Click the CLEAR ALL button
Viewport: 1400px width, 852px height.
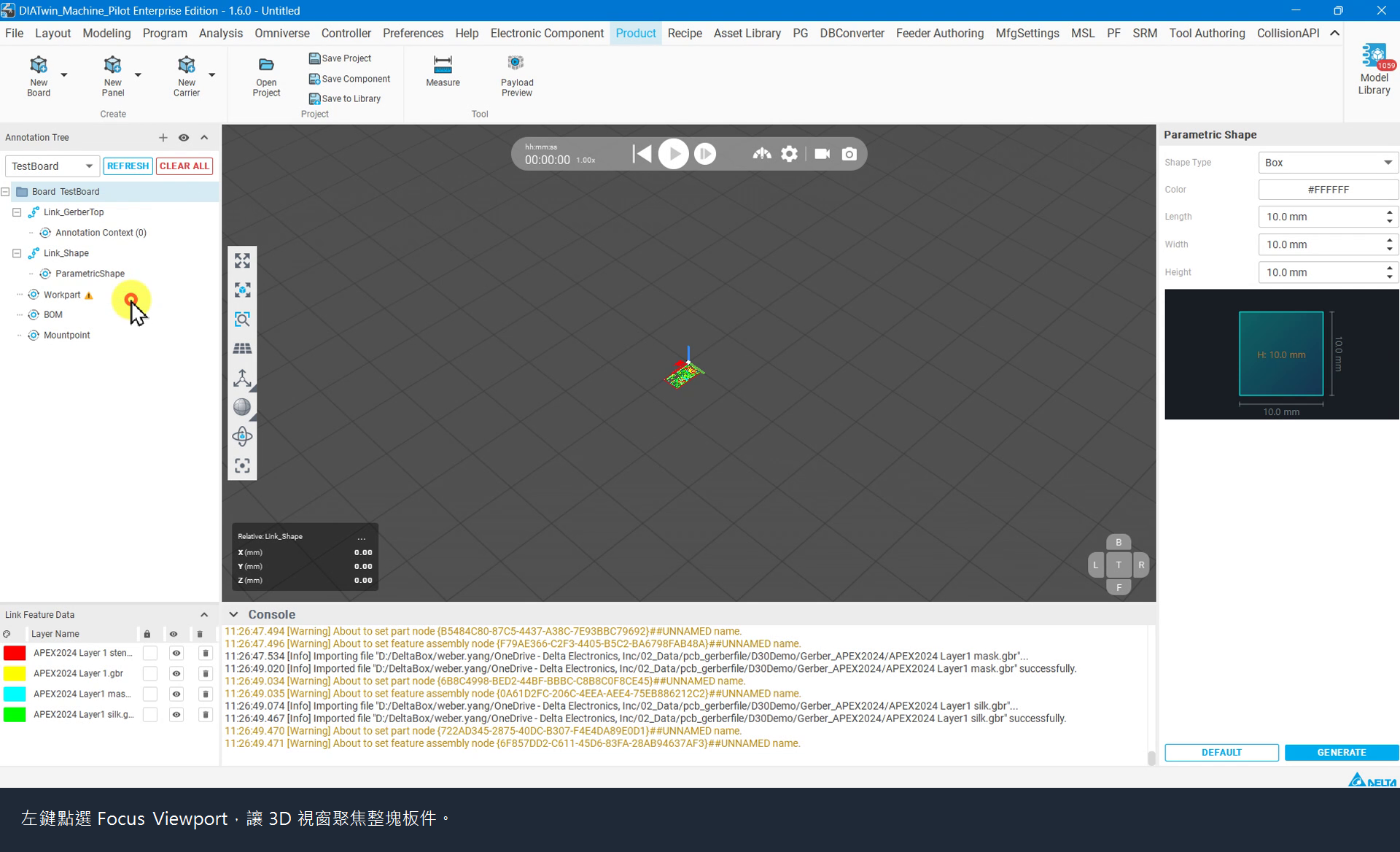pos(184,166)
